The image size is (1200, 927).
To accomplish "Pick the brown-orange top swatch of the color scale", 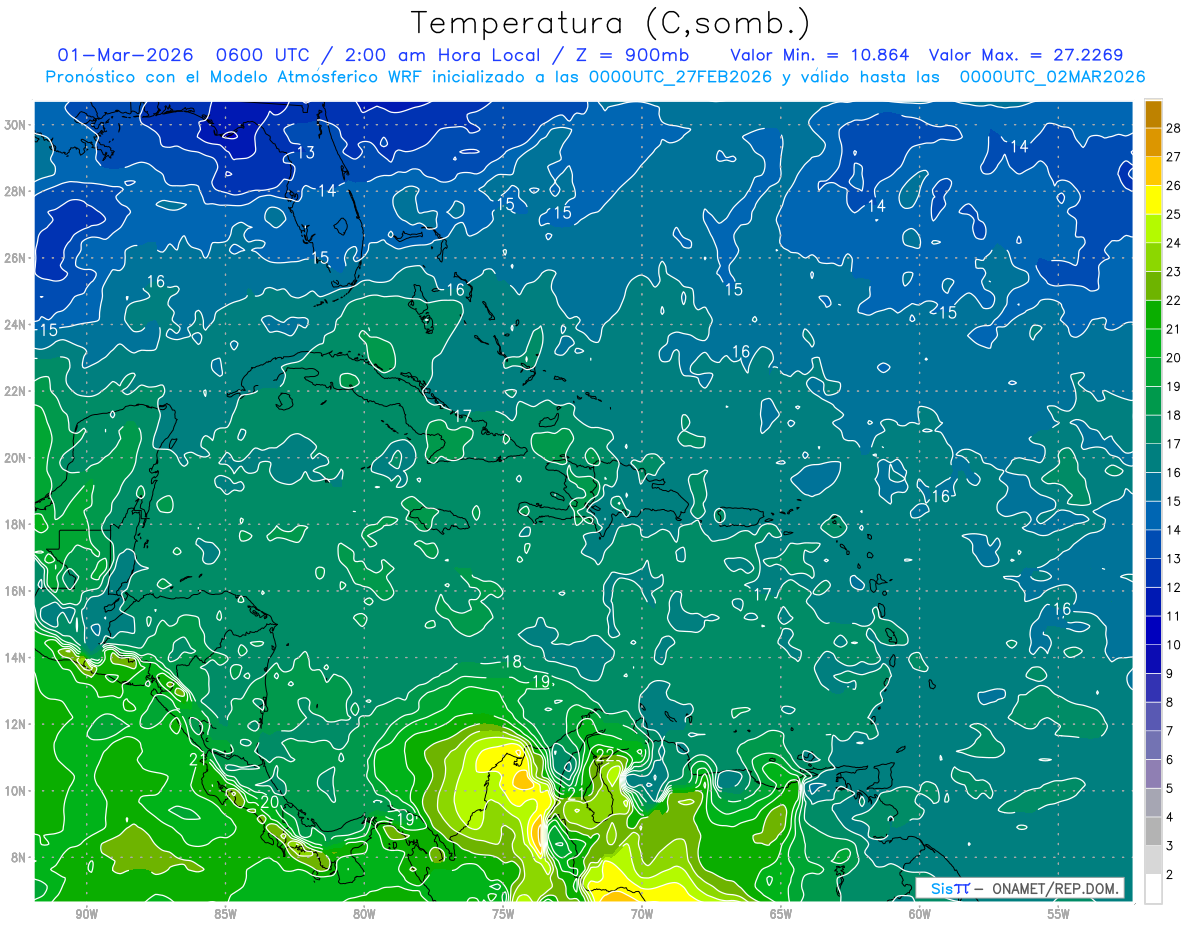I will (x=1153, y=113).
